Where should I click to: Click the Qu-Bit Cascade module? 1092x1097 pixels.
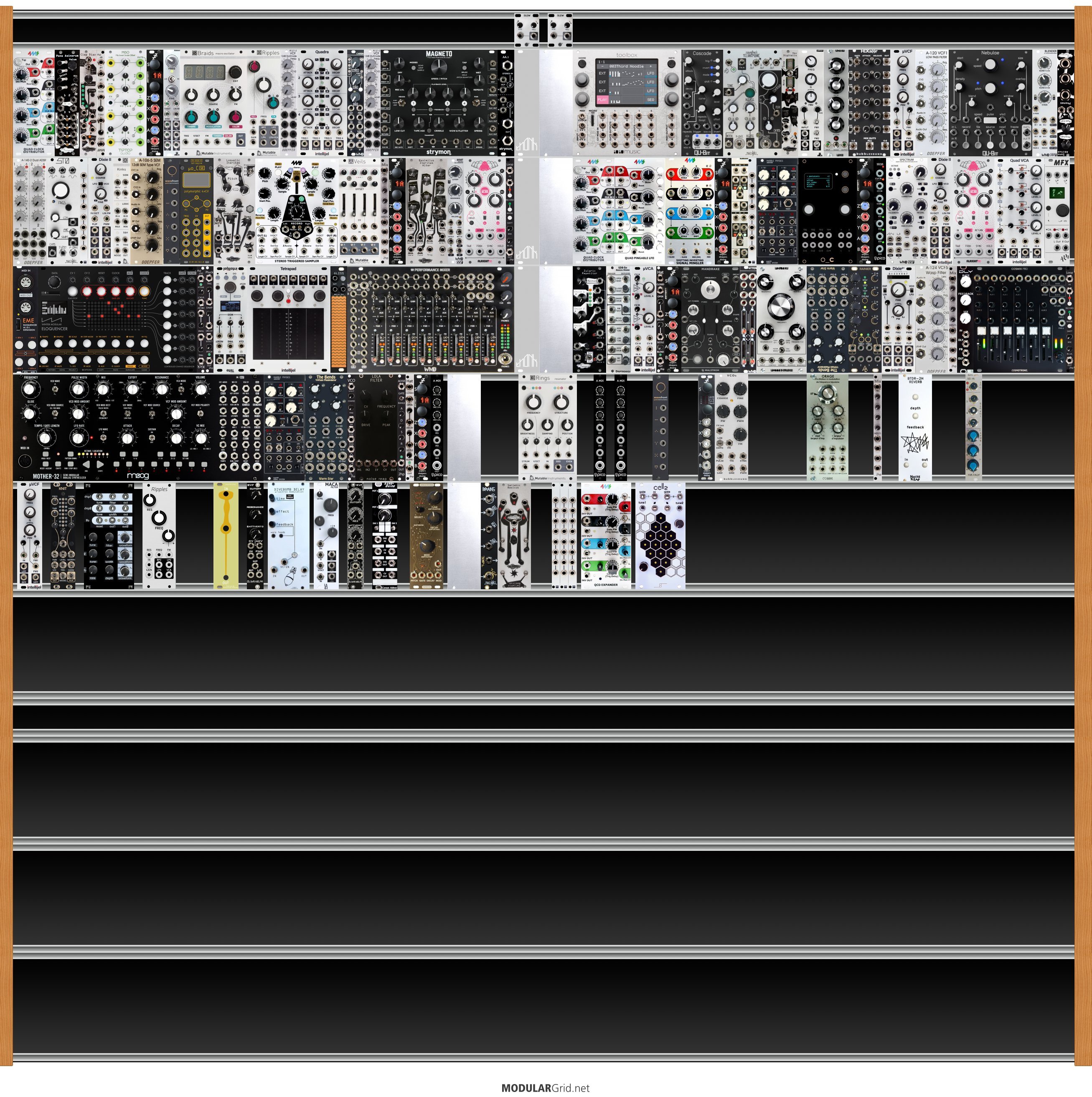point(702,103)
